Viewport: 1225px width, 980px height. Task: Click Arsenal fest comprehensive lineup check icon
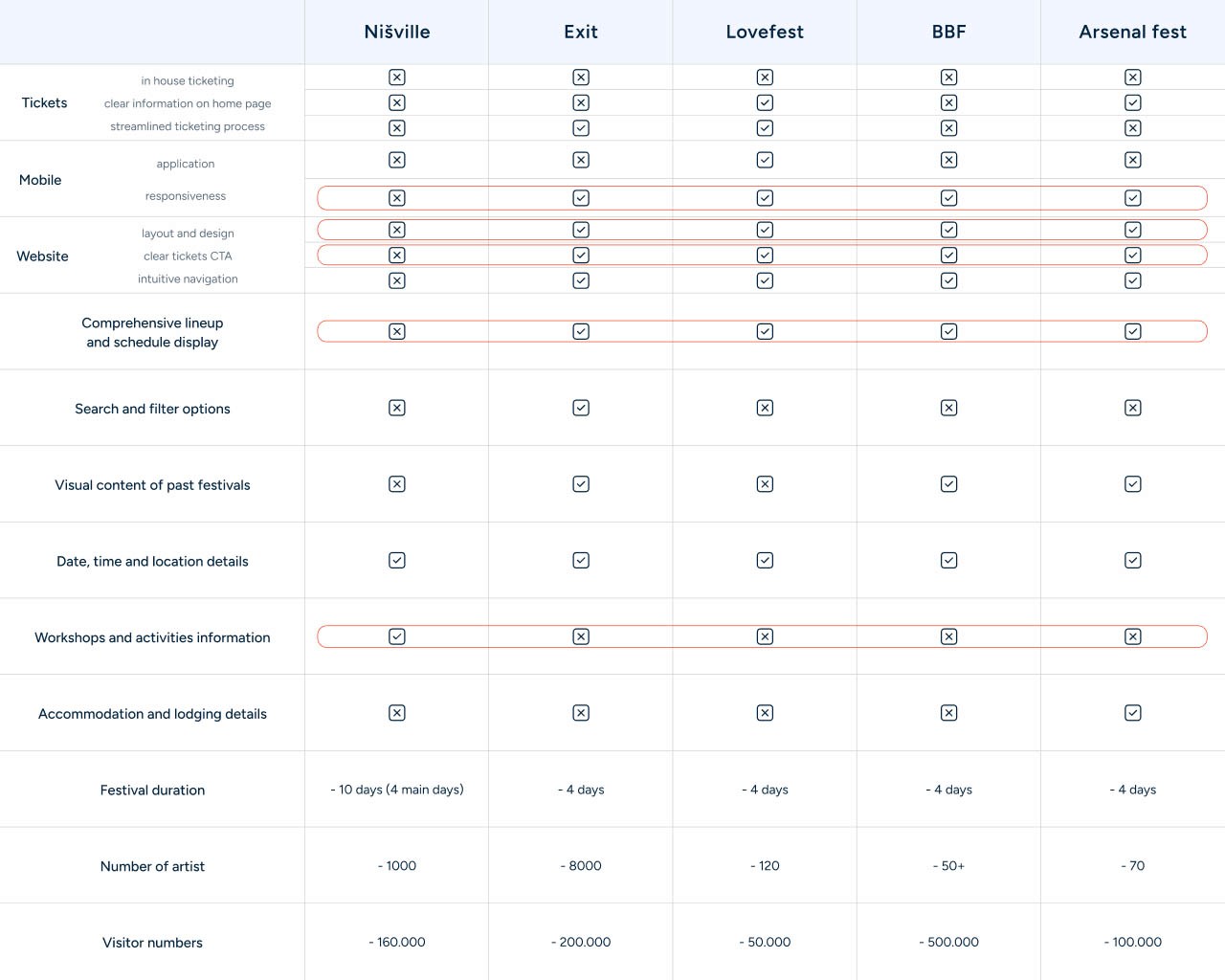[x=1133, y=331]
